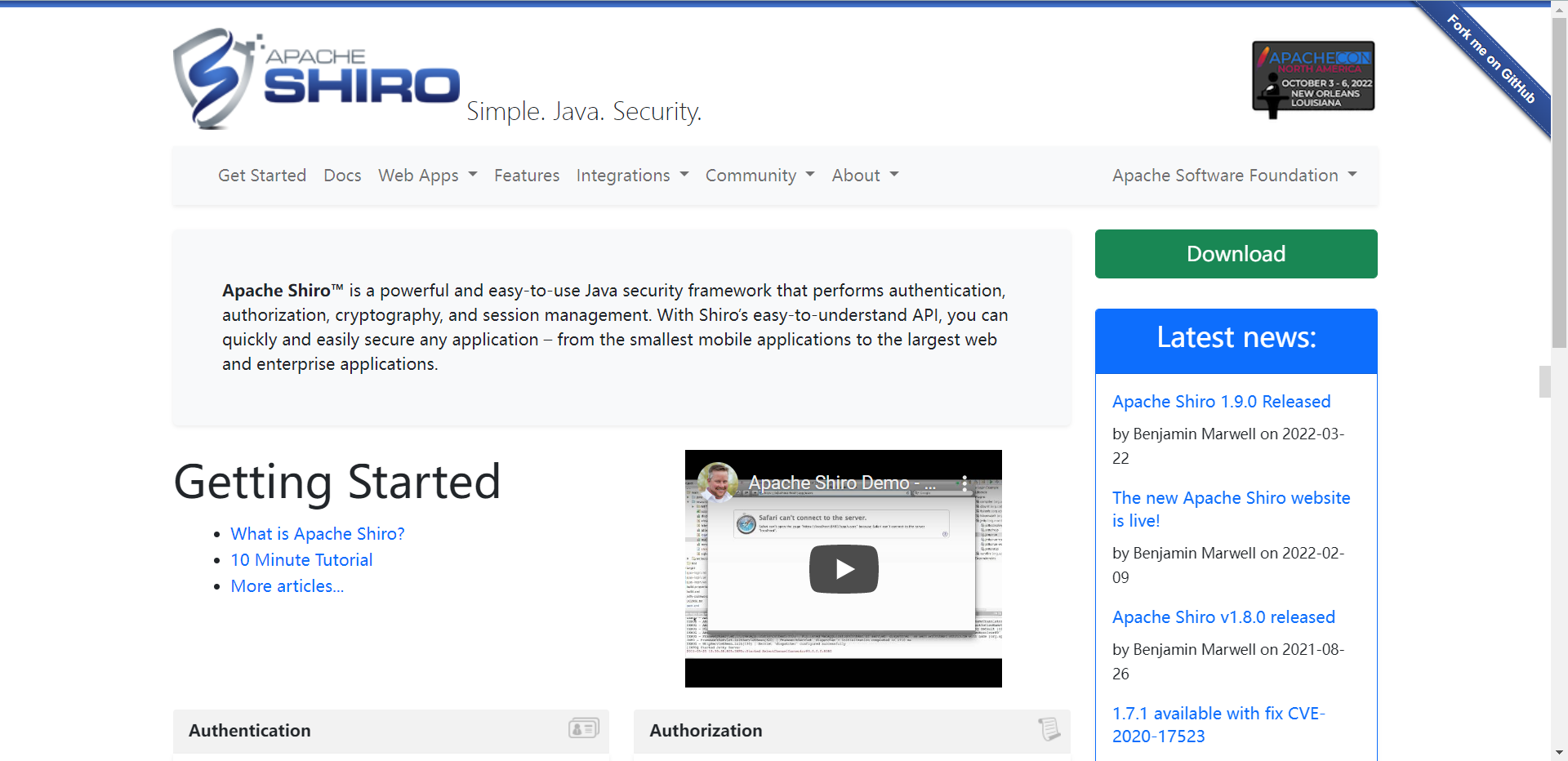Click the page's vertical scrollbar thumb
Viewport: 1568px width, 761px height.
[1559, 184]
